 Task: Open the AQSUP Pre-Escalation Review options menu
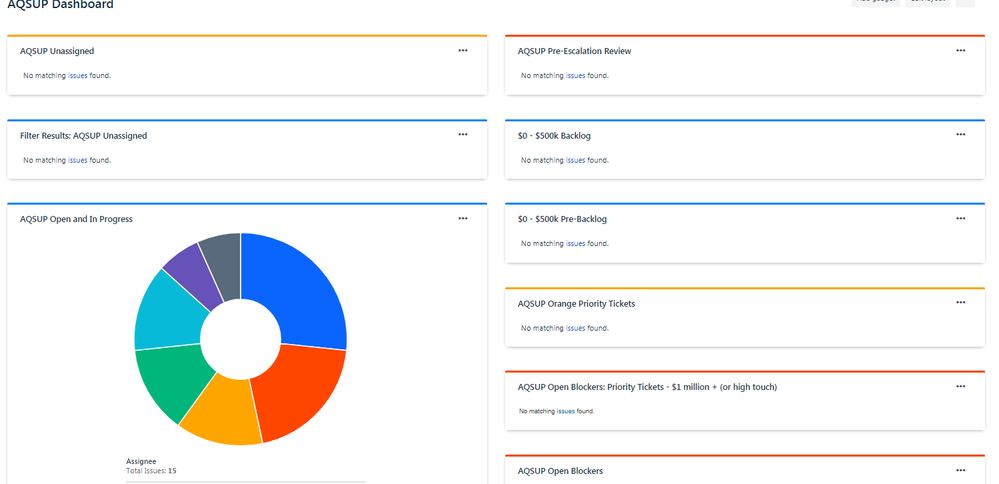[960, 50]
